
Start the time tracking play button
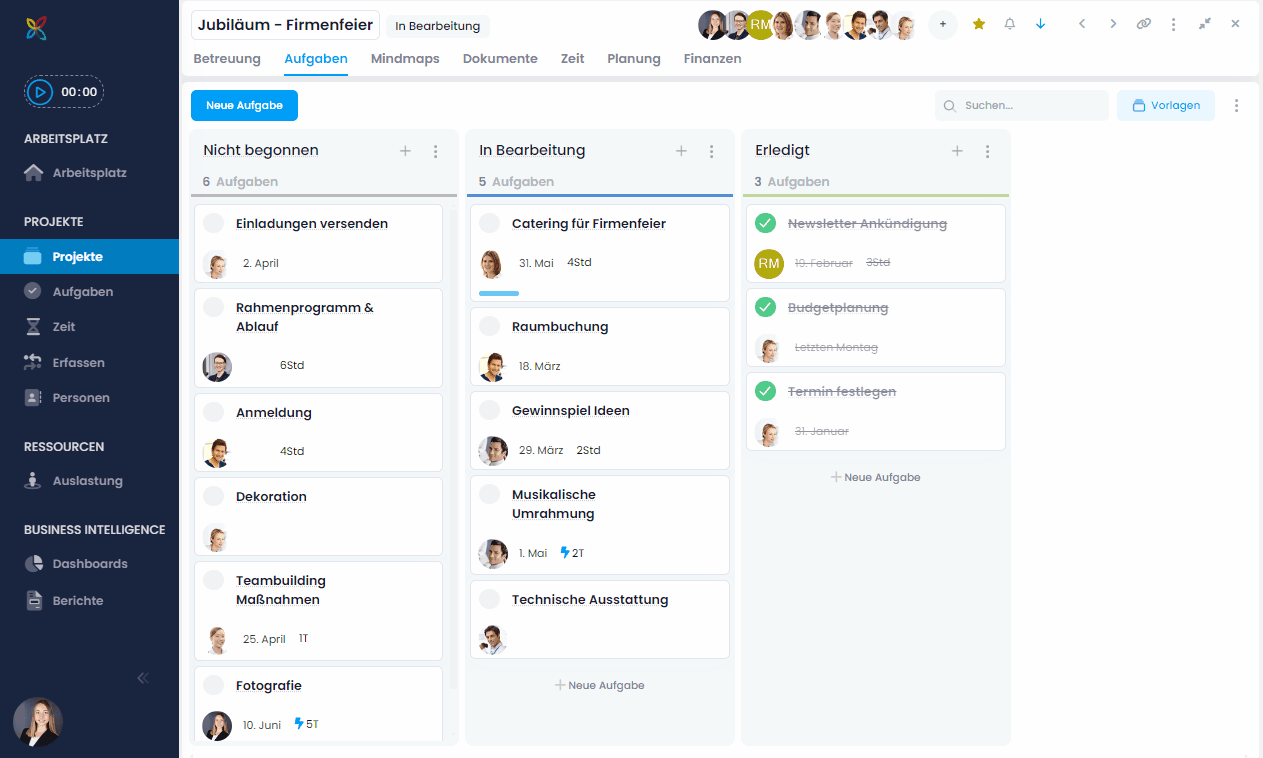click(x=40, y=92)
